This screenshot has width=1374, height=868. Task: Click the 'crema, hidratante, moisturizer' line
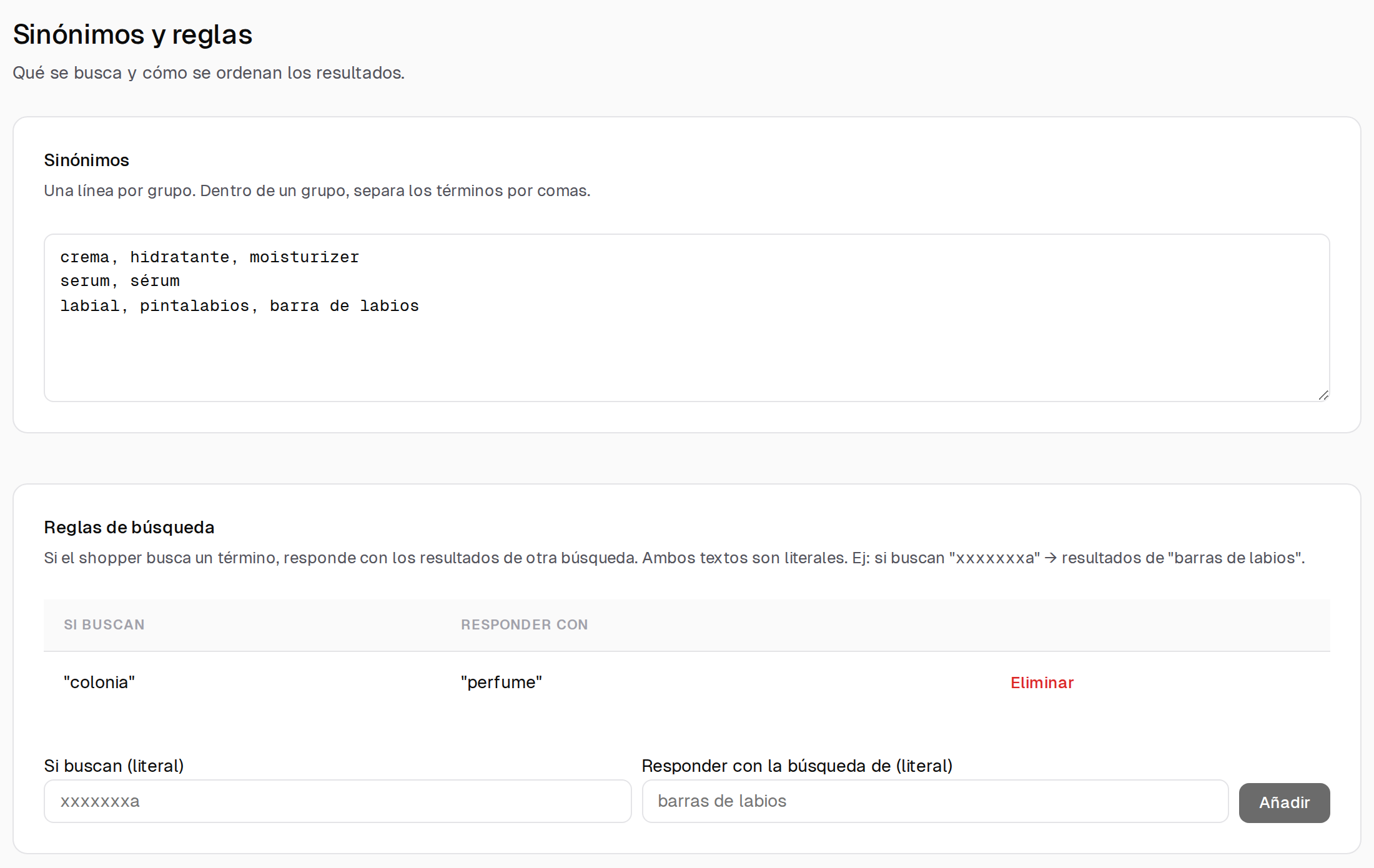(x=210, y=257)
